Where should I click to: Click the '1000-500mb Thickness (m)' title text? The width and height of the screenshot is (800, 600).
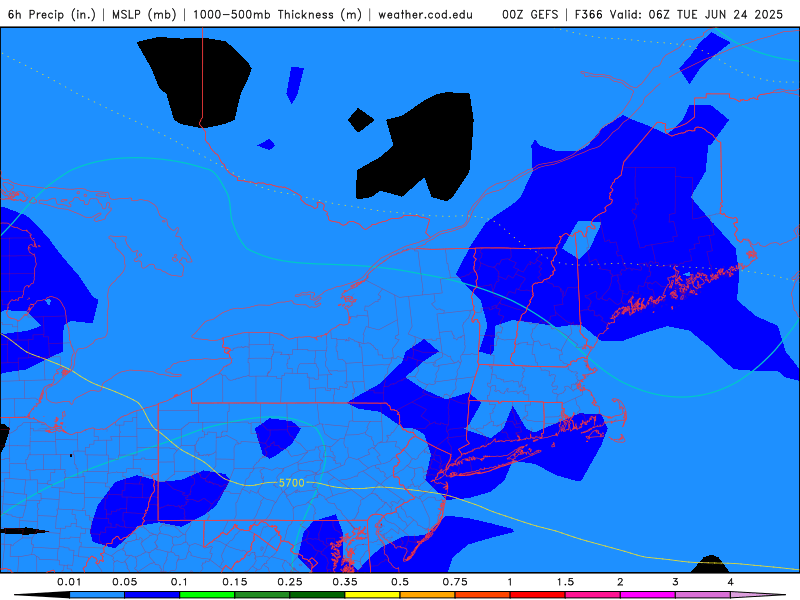tap(277, 14)
